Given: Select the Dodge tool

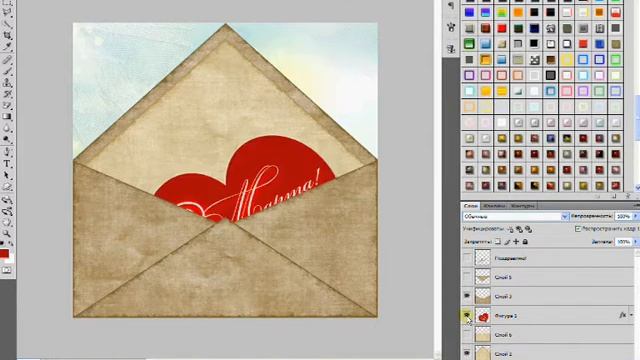Looking at the screenshot, I should (7, 140).
